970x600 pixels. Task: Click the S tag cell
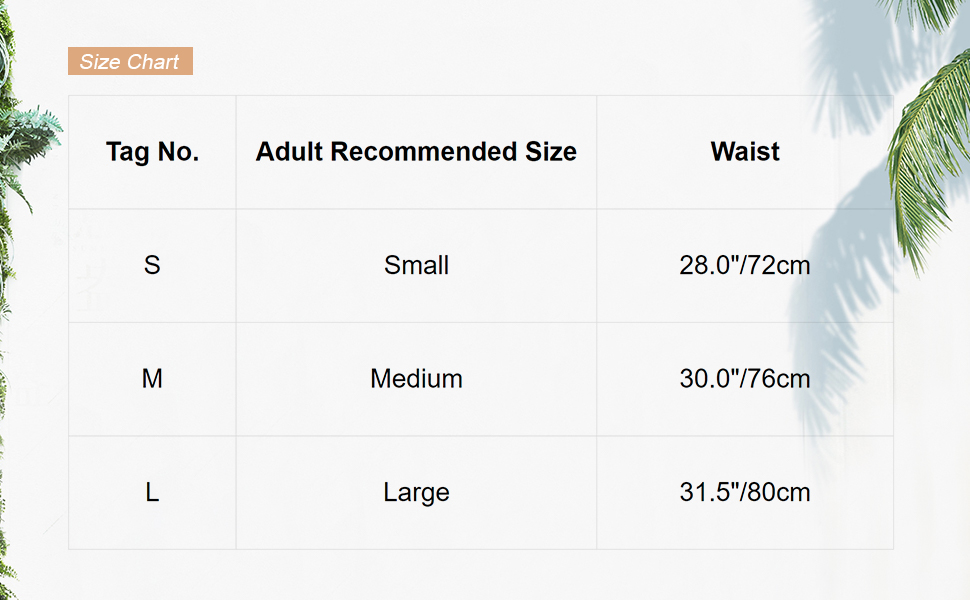coord(152,265)
